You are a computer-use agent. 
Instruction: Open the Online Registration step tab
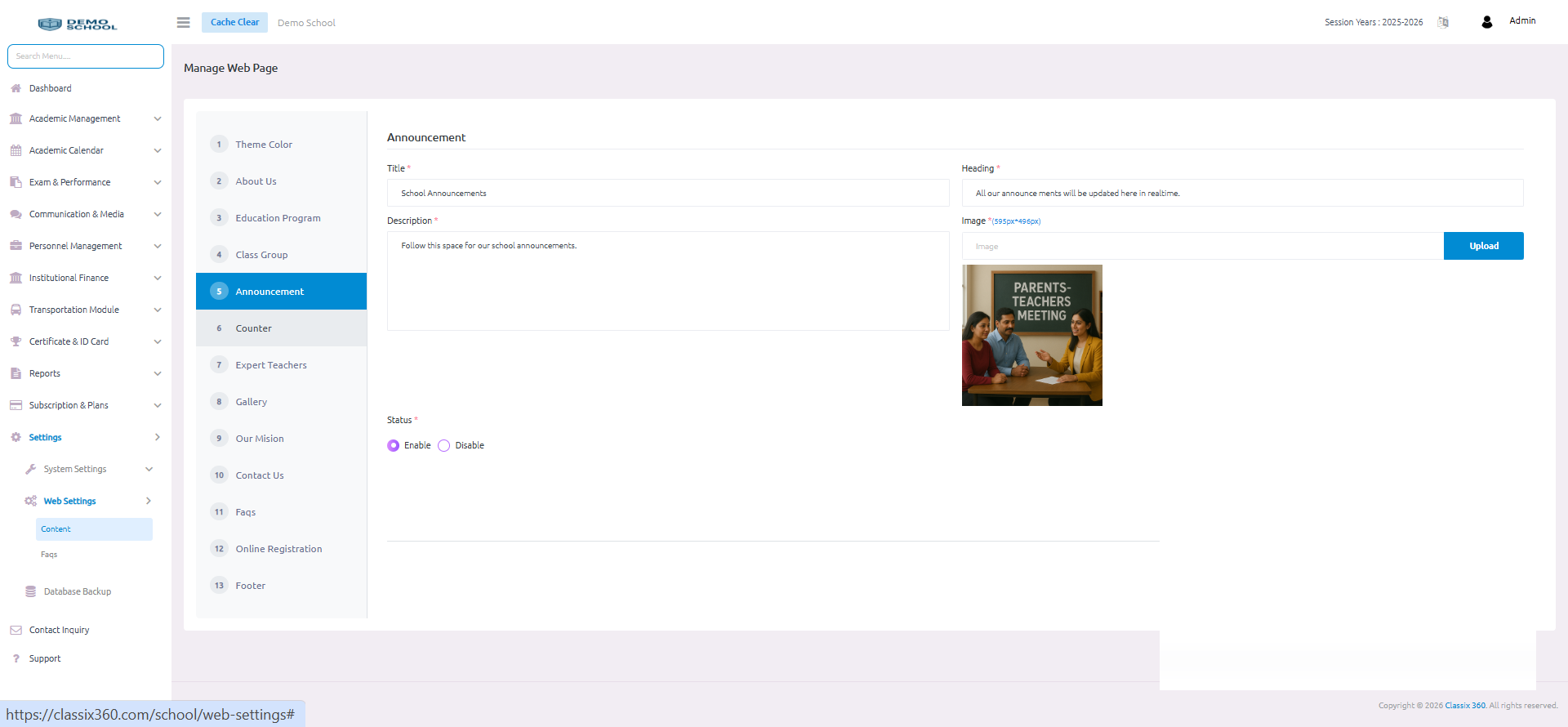coord(281,549)
